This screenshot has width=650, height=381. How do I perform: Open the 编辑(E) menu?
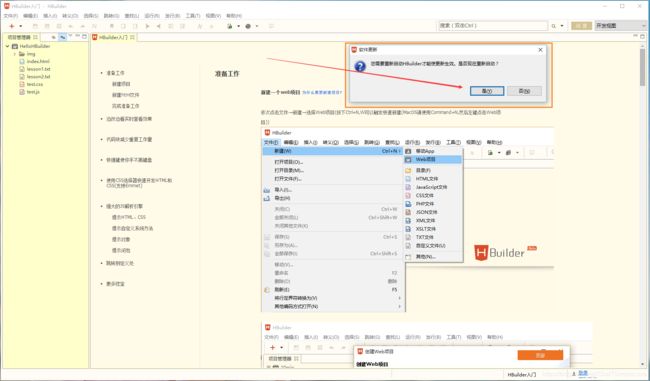pos(31,16)
